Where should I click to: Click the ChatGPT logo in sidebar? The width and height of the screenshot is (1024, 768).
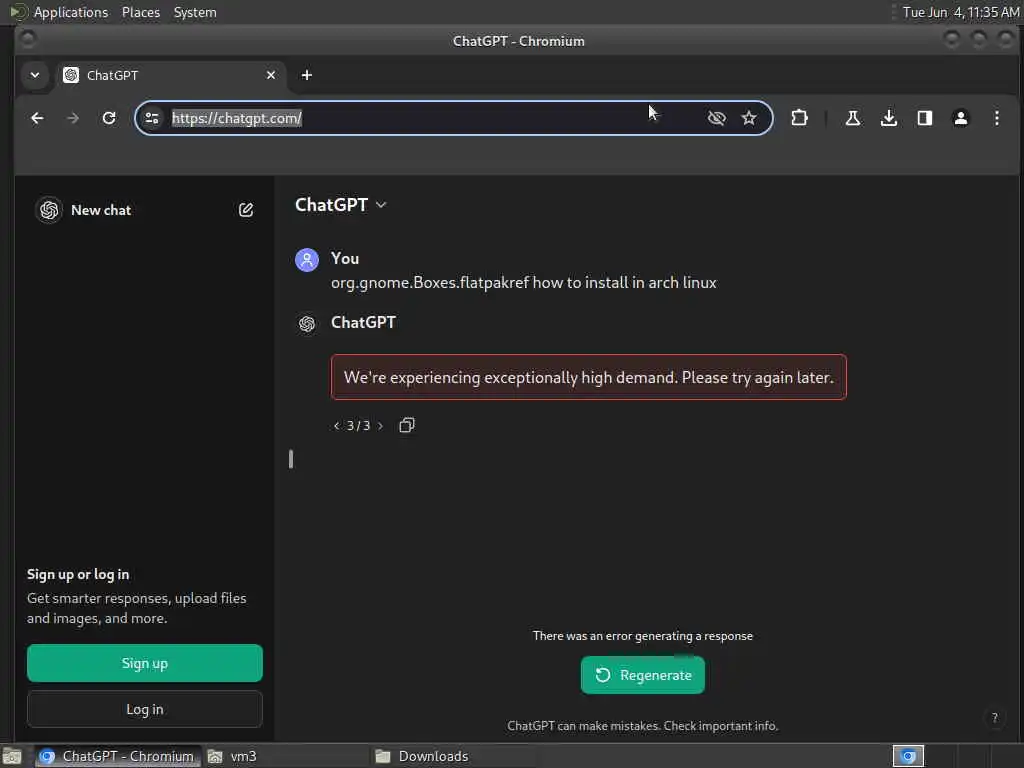[x=49, y=210]
